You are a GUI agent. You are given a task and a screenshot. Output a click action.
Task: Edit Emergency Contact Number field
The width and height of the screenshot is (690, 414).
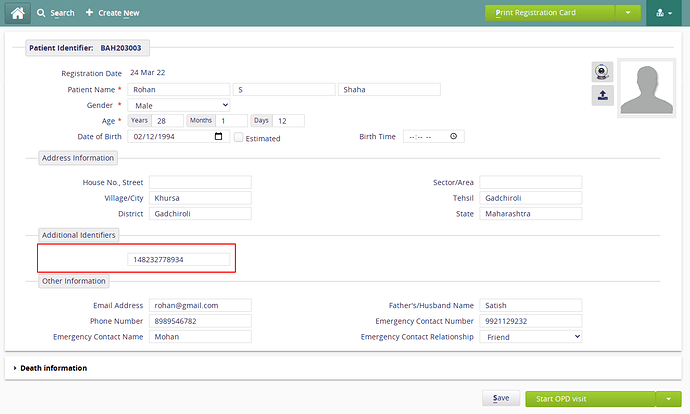coord(531,321)
